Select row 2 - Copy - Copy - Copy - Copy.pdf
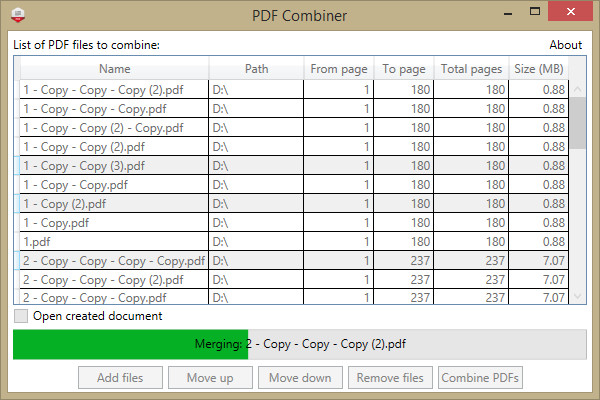Screen dimensions: 600x400 click(294, 261)
